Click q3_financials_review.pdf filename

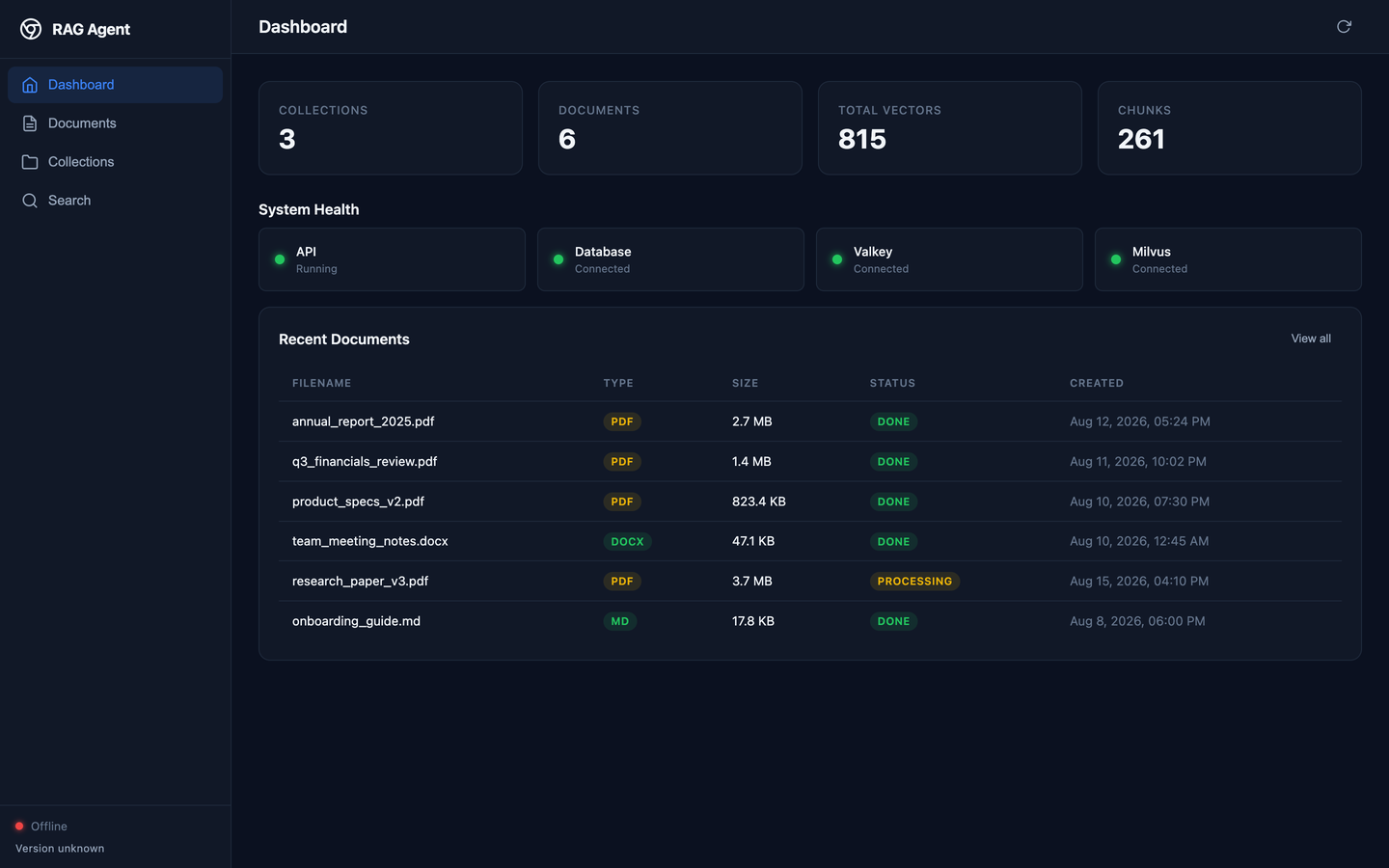tap(365, 462)
